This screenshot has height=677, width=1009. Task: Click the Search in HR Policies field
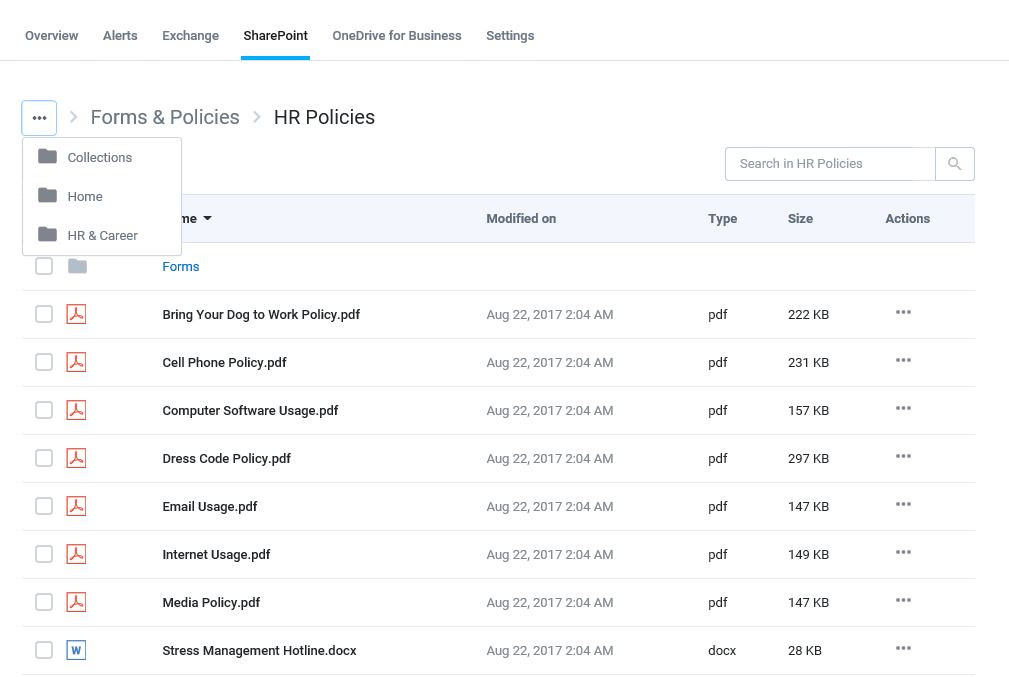[830, 163]
